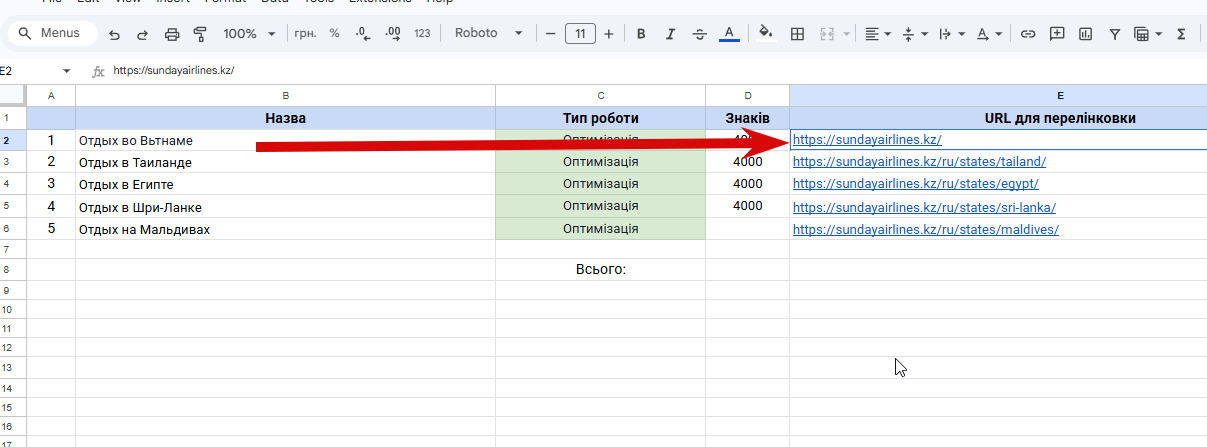Click the Create a filter funnel icon
Viewport: 1207px width, 447px height.
(x=1114, y=33)
